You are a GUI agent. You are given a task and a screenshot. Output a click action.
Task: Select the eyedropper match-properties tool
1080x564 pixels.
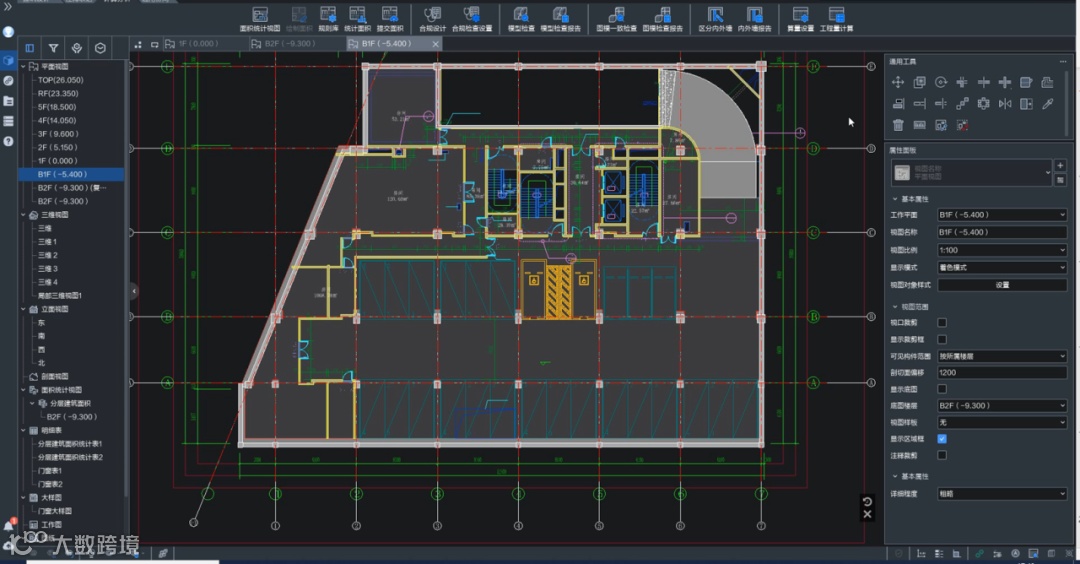pyautogui.click(x=1048, y=104)
